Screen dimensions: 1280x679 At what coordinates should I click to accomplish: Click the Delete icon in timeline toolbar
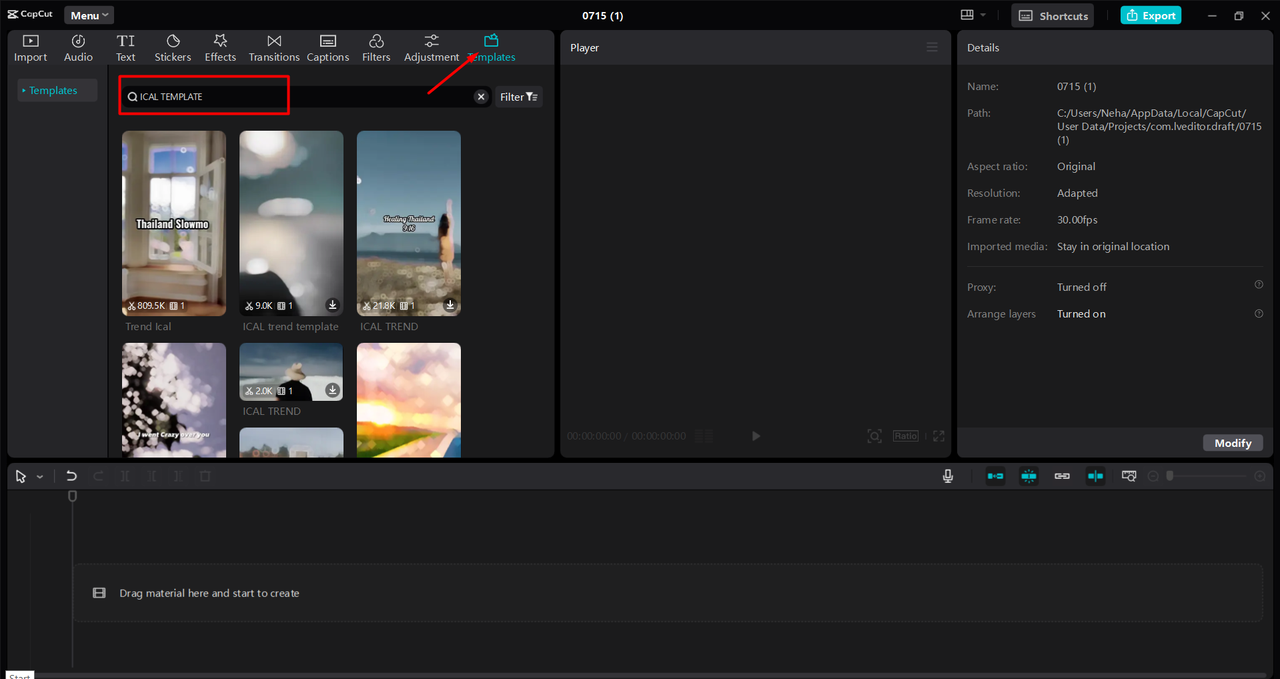coord(205,476)
